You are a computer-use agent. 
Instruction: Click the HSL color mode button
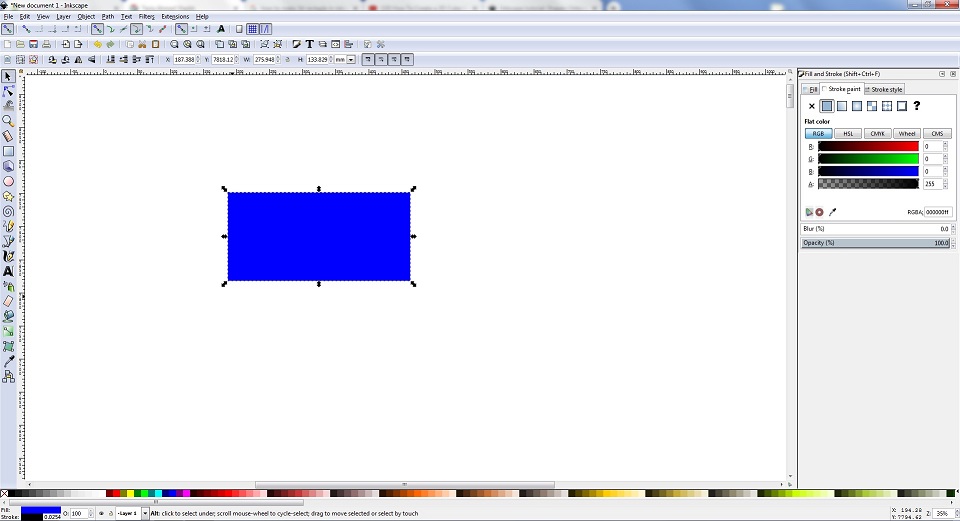coord(848,133)
